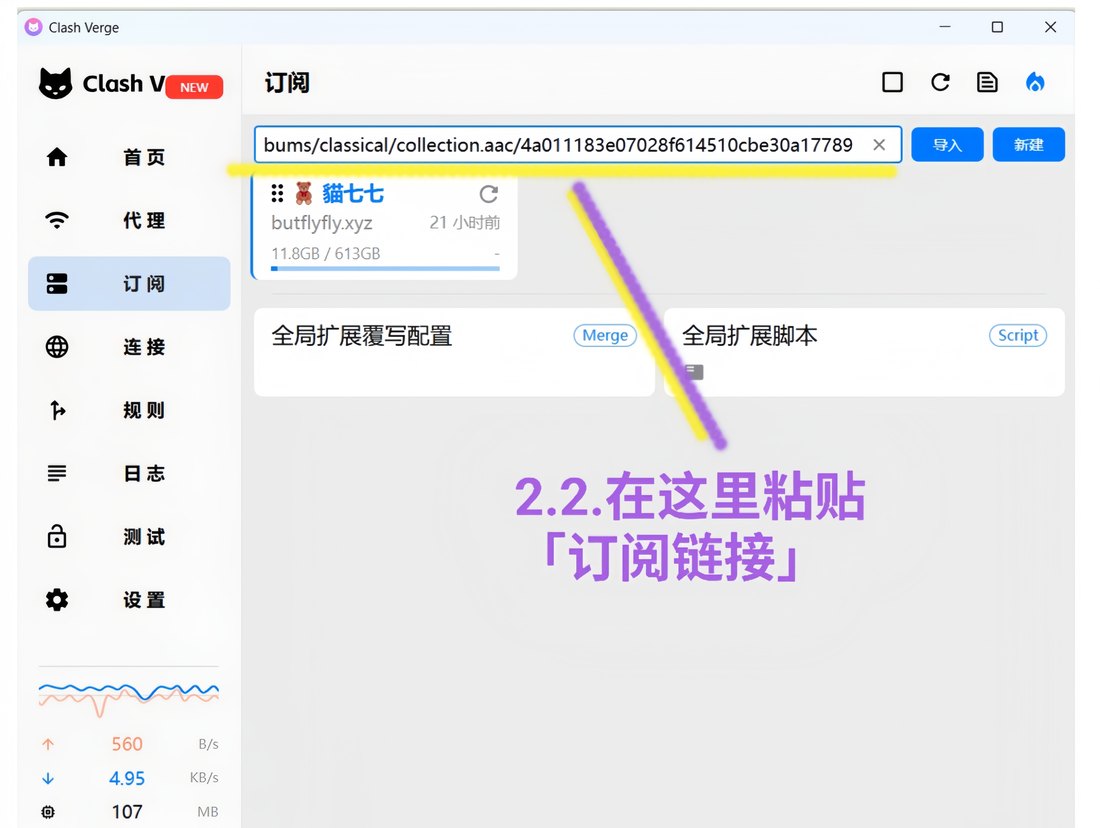Minimize the Clash Verge window

coord(945,27)
